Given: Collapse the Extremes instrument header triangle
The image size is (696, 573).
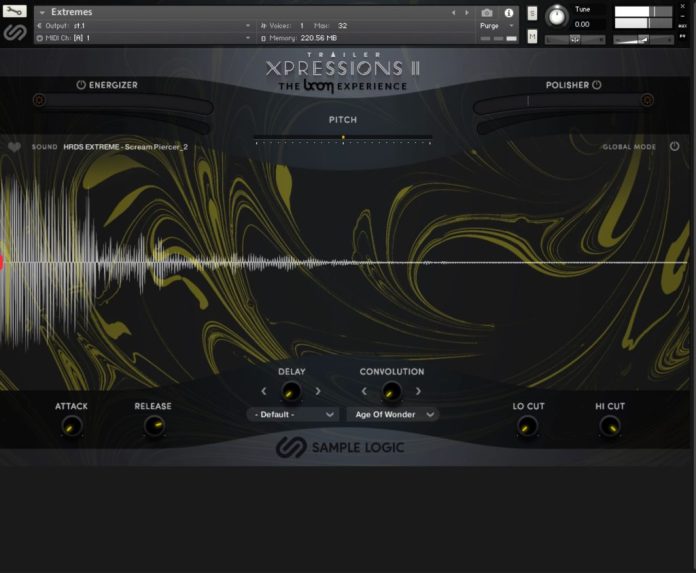Looking at the screenshot, I should [x=42, y=12].
